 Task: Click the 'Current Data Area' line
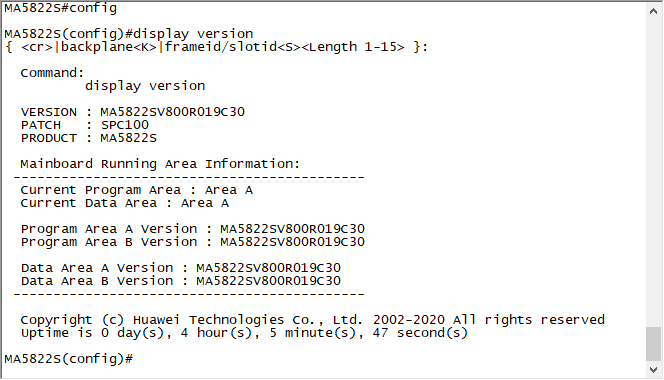(124, 203)
